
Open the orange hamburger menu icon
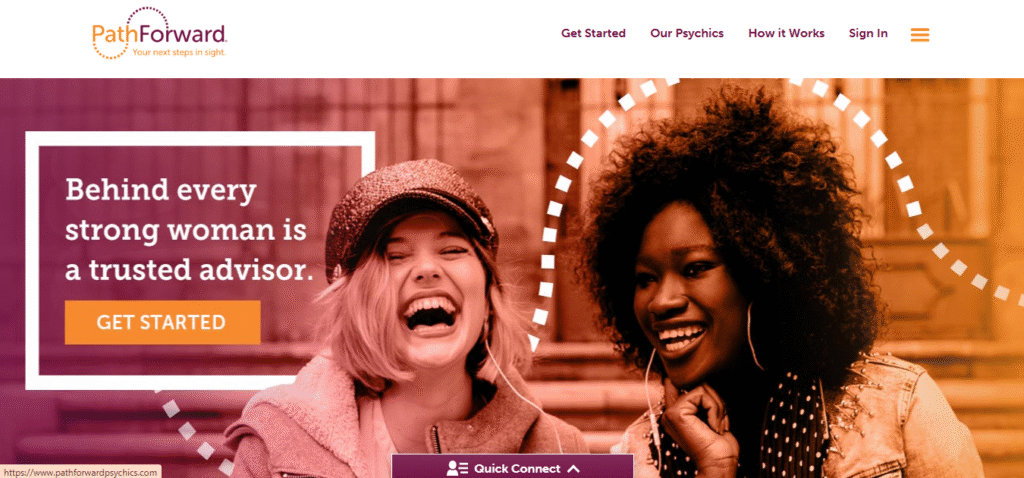pos(920,35)
